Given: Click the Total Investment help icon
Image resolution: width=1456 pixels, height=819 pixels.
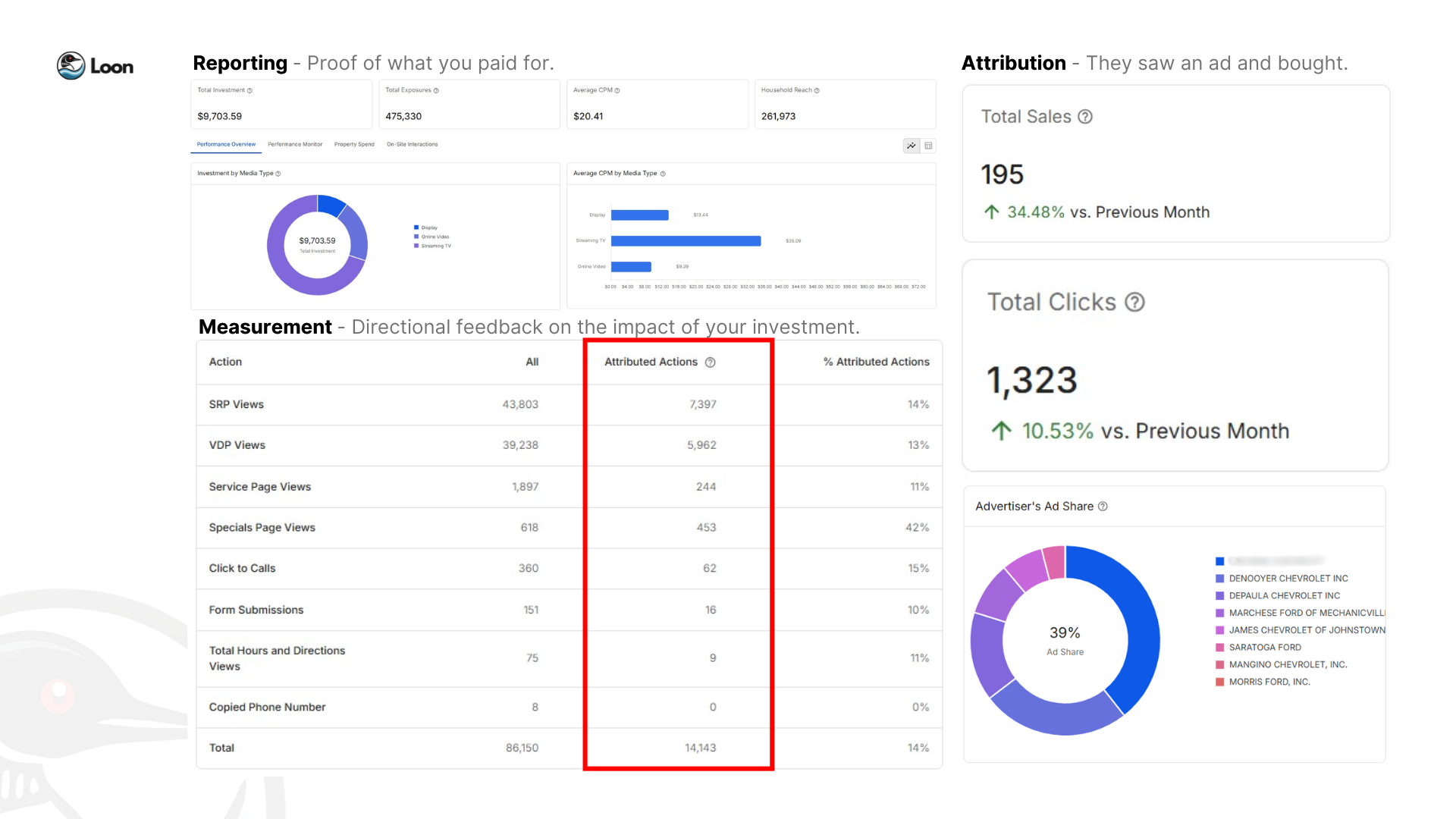Looking at the screenshot, I should coord(249,90).
